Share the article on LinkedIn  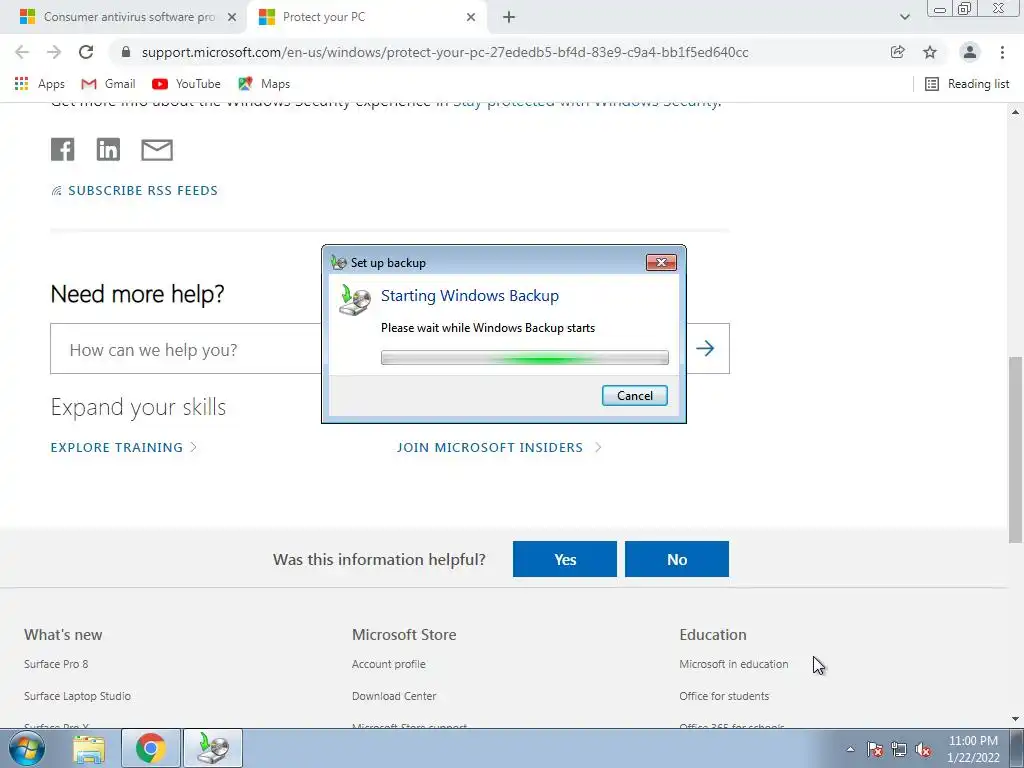108,150
